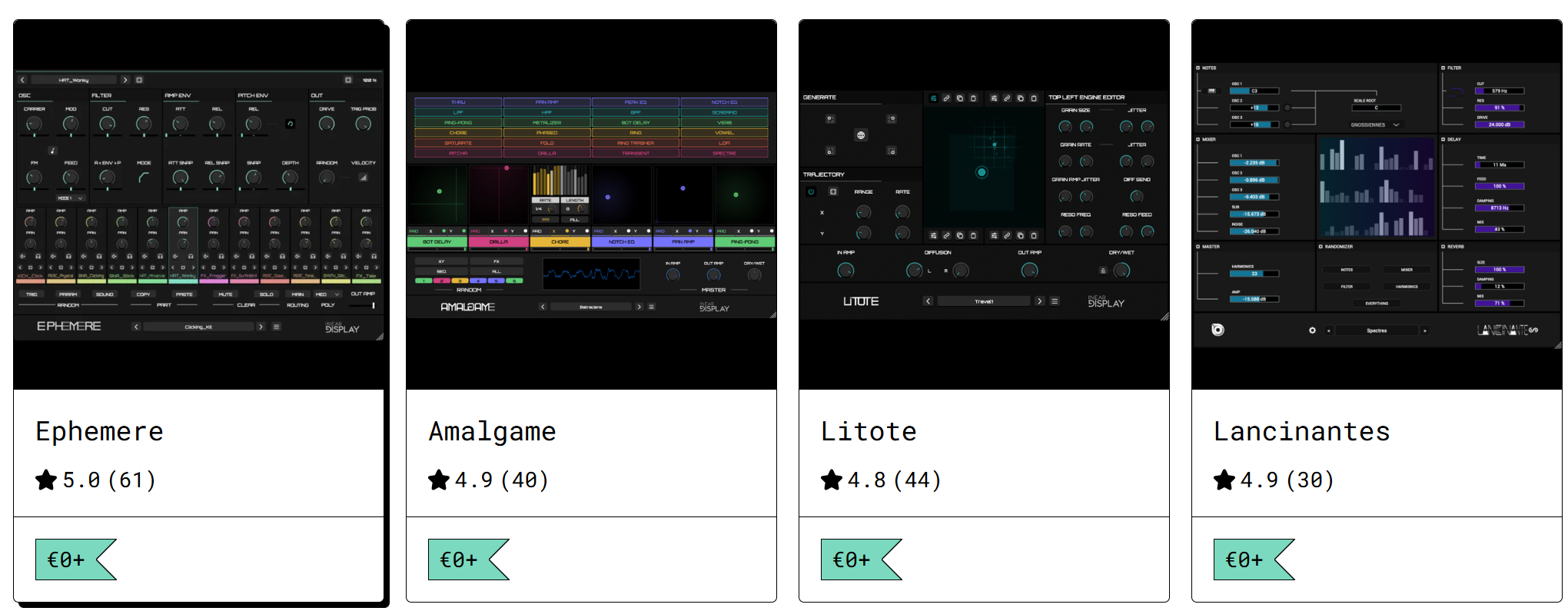Open the MED poly dropdown in Ephemere

tap(327, 294)
